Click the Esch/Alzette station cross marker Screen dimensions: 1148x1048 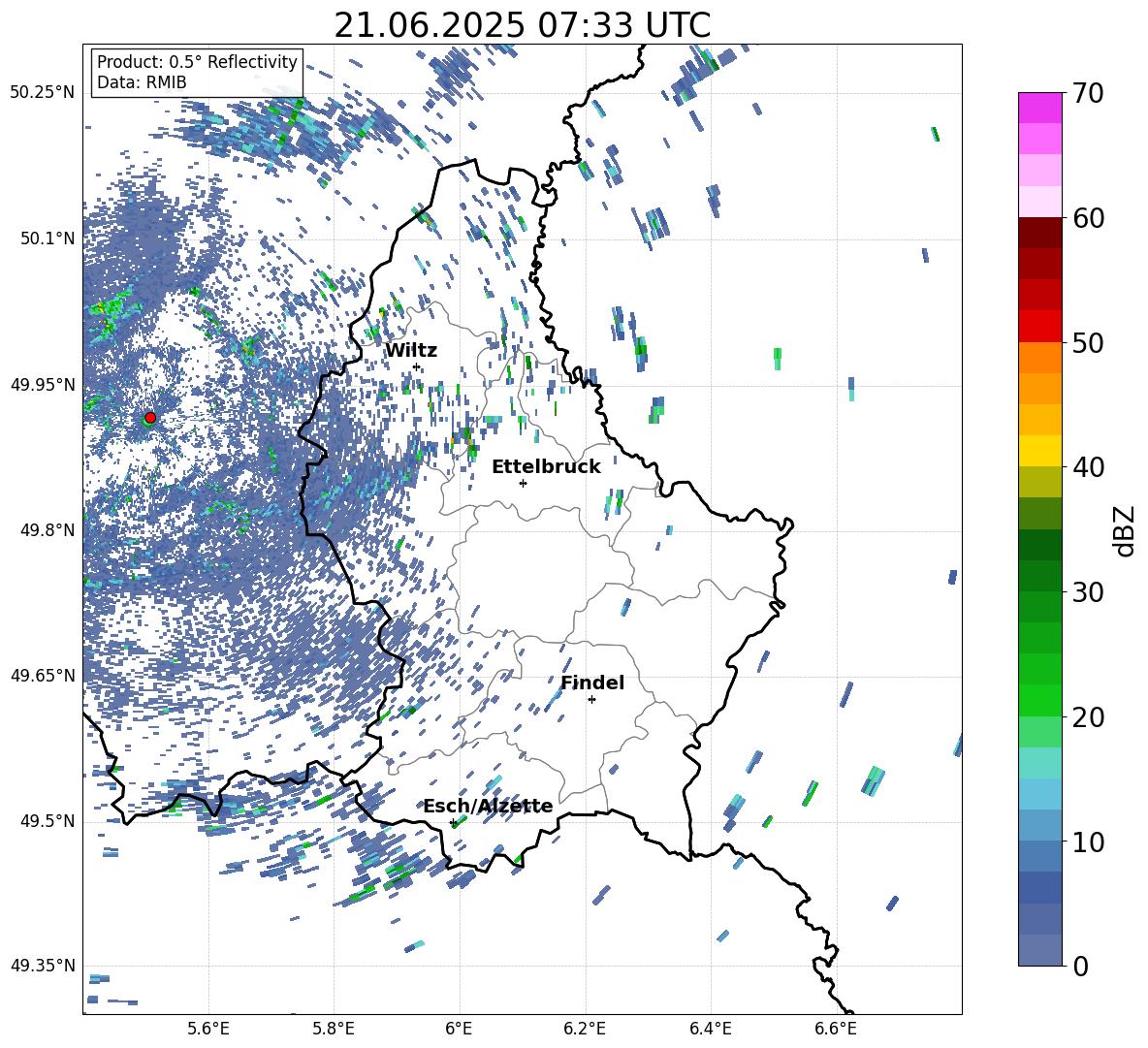coord(453,822)
